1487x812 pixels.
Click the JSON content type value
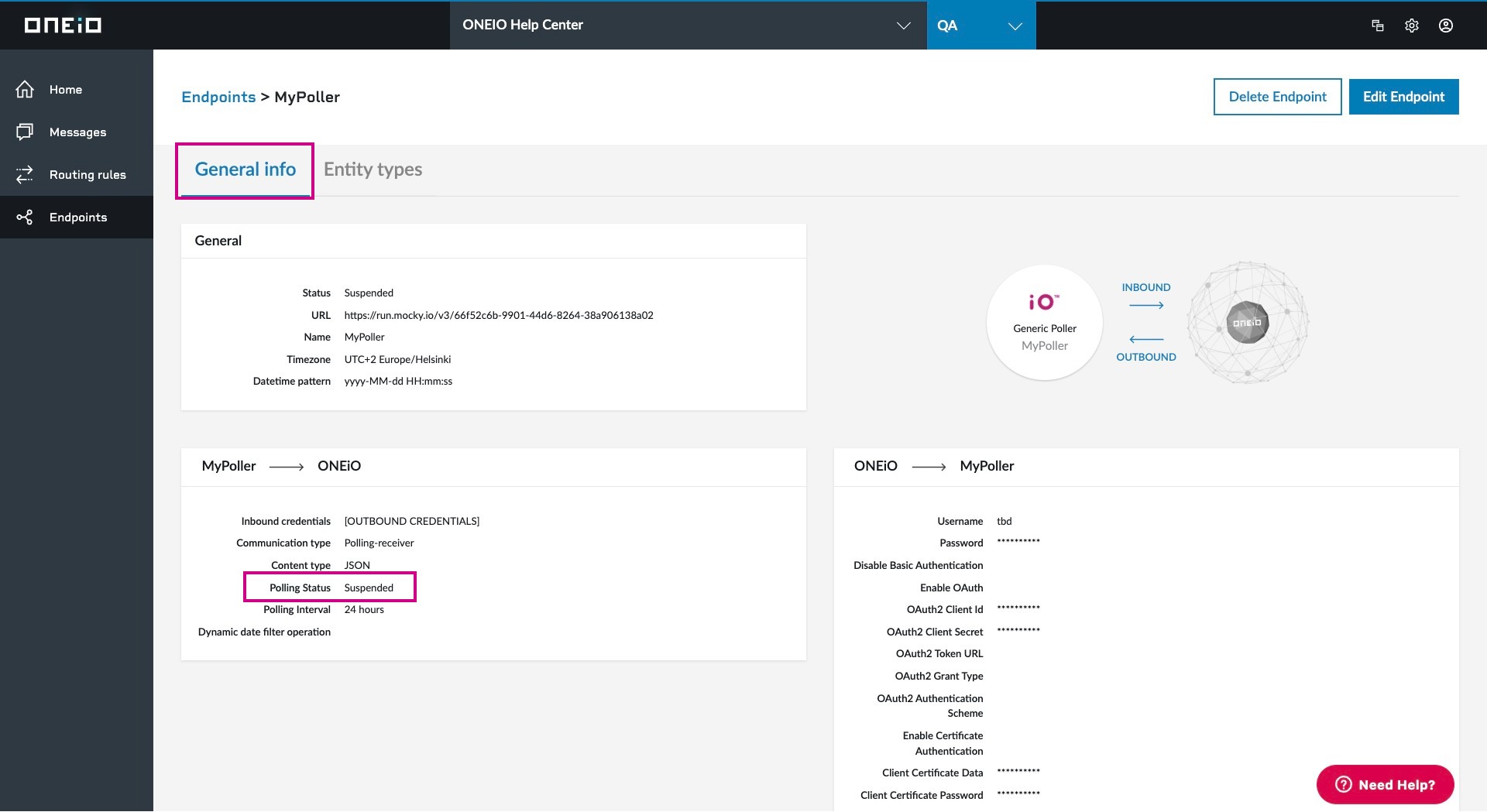357,566
